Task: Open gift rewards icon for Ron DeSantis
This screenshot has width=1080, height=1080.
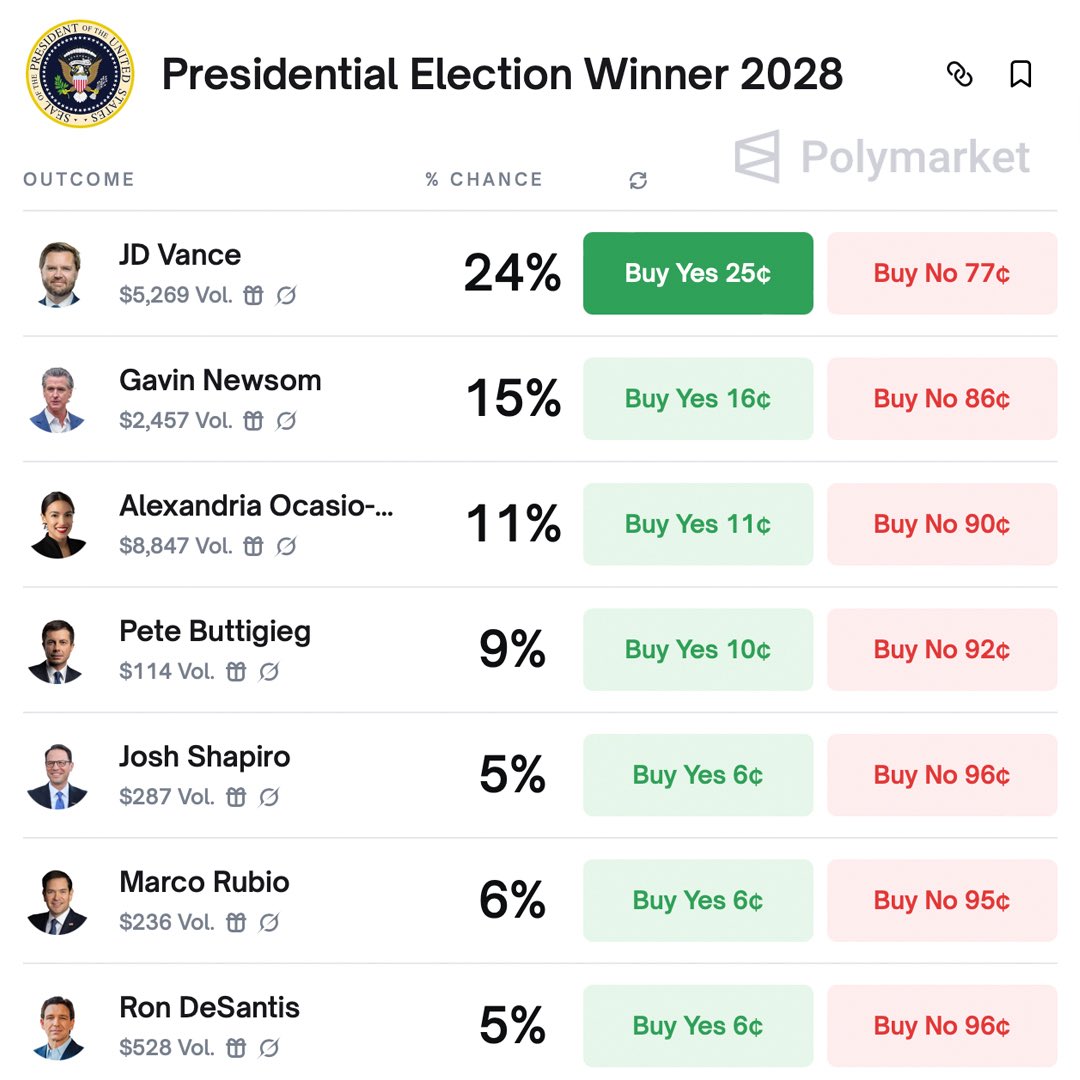Action: tap(236, 1048)
